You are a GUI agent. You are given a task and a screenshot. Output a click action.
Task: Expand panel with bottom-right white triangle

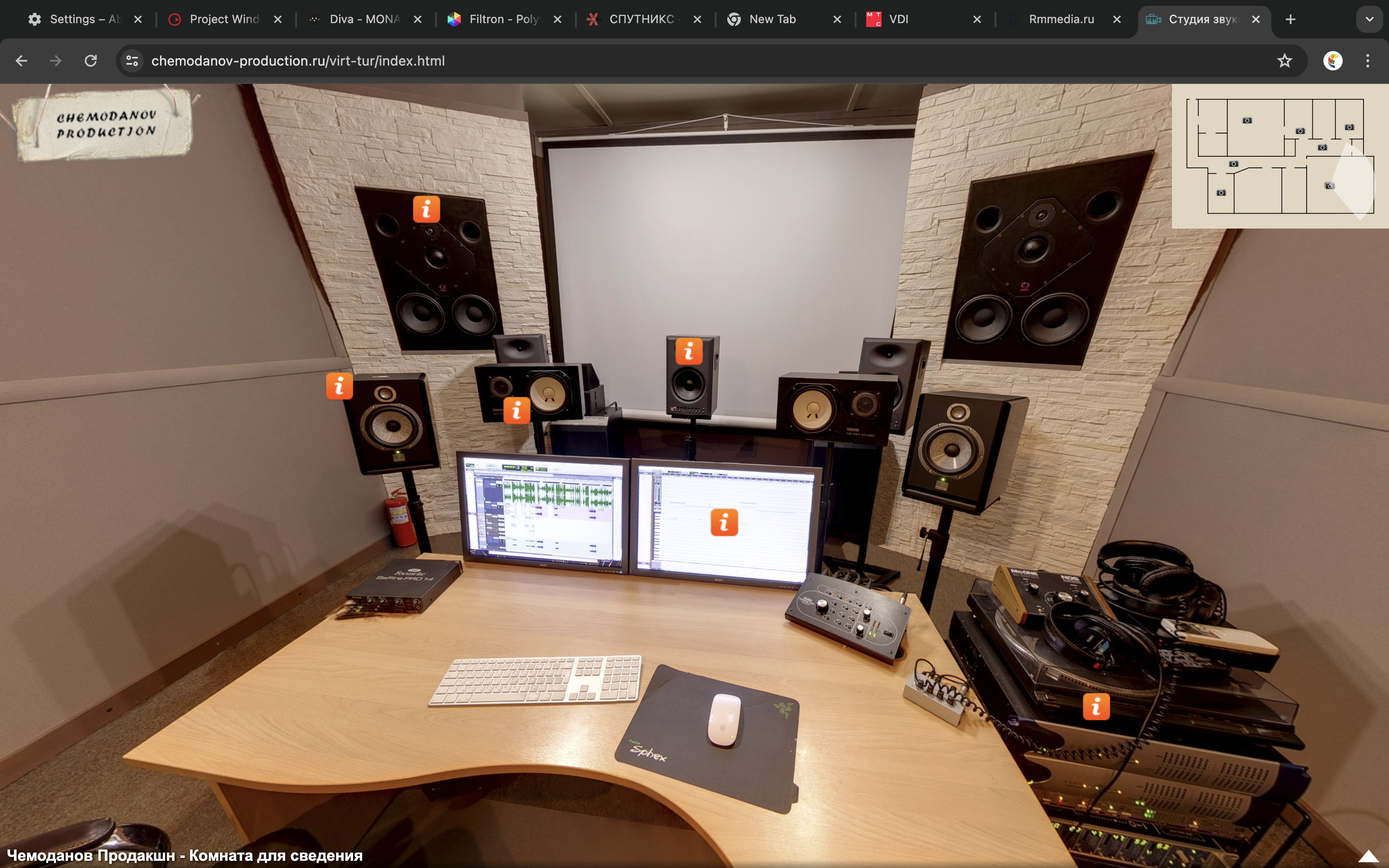(x=1368, y=856)
